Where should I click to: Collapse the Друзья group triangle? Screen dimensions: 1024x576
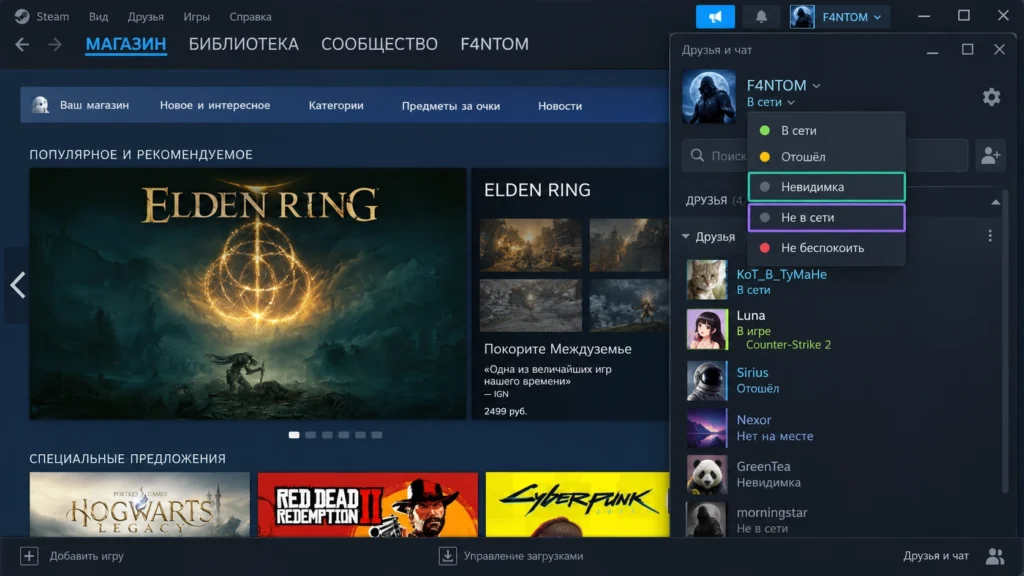click(x=686, y=236)
